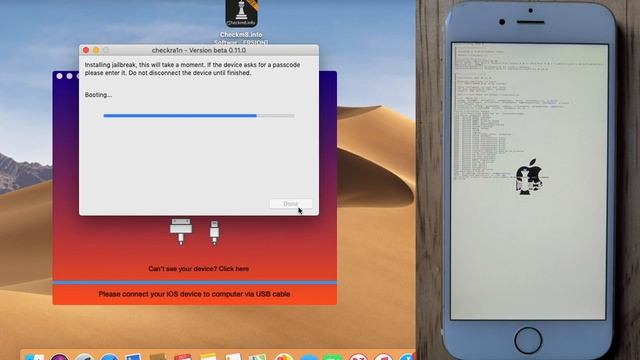The width and height of the screenshot is (640, 360).
Task: Click the blue jailbreak progress bar
Action: coord(199,116)
